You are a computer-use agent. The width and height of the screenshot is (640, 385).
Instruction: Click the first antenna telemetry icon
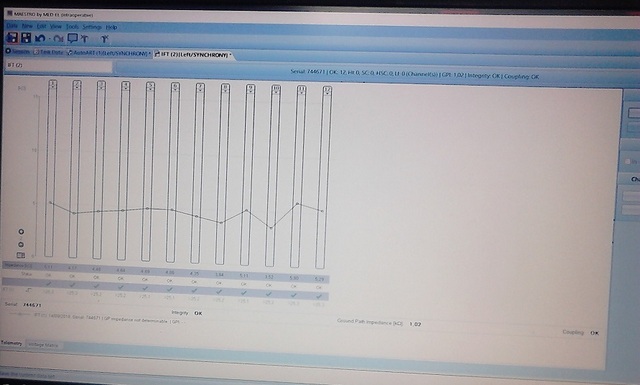[x=85, y=39]
